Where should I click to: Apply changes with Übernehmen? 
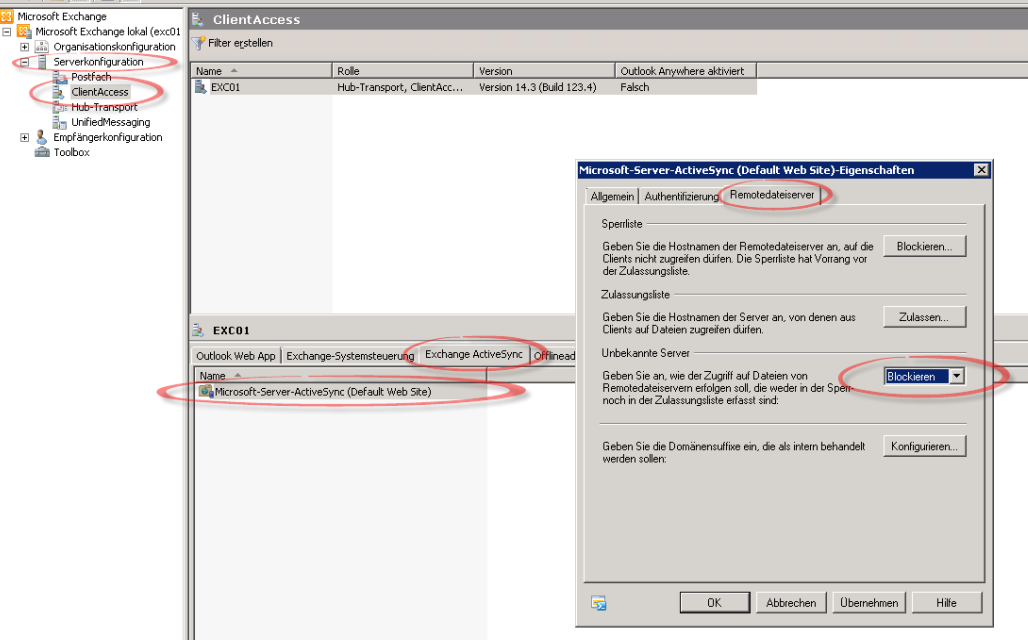(869, 603)
